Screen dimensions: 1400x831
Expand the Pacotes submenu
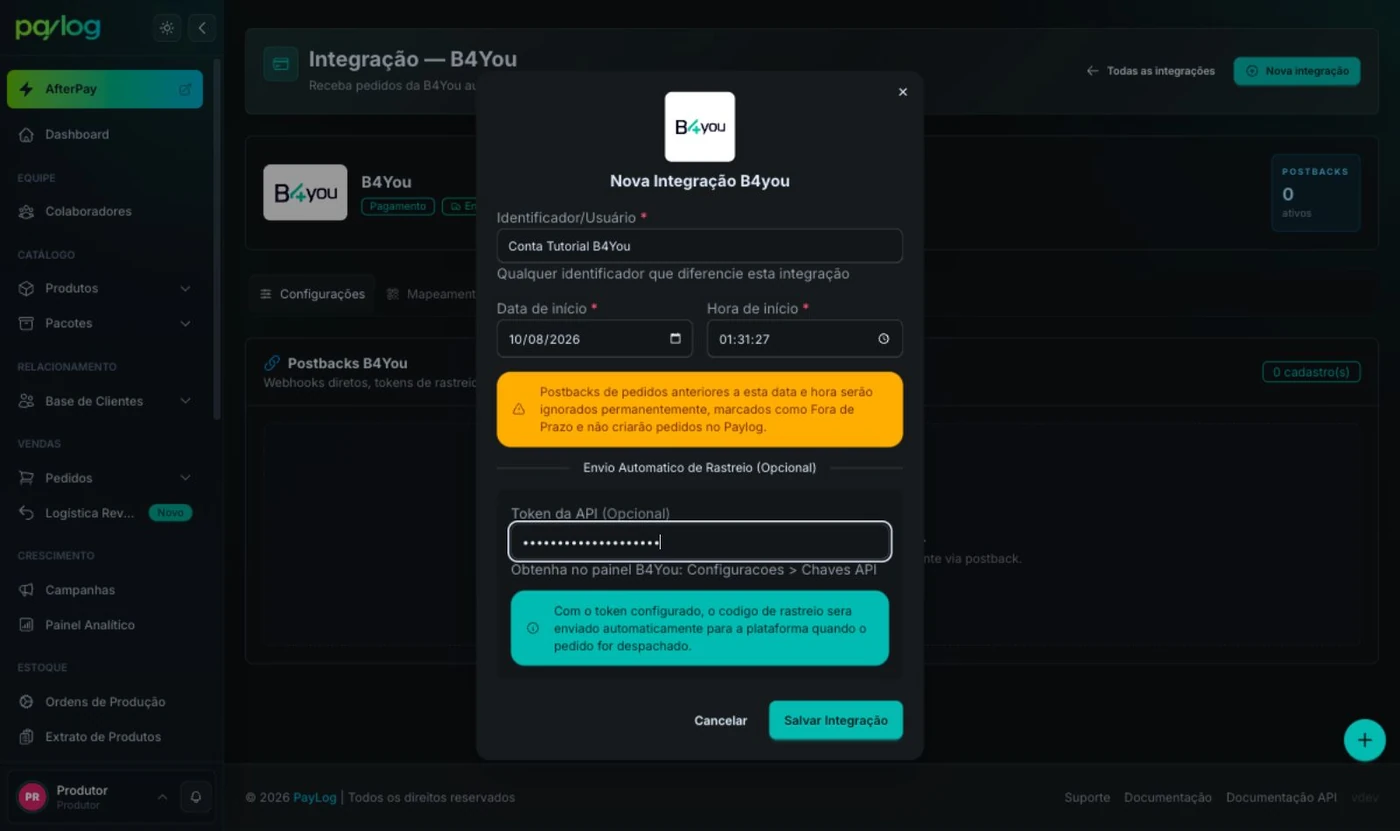coord(185,323)
